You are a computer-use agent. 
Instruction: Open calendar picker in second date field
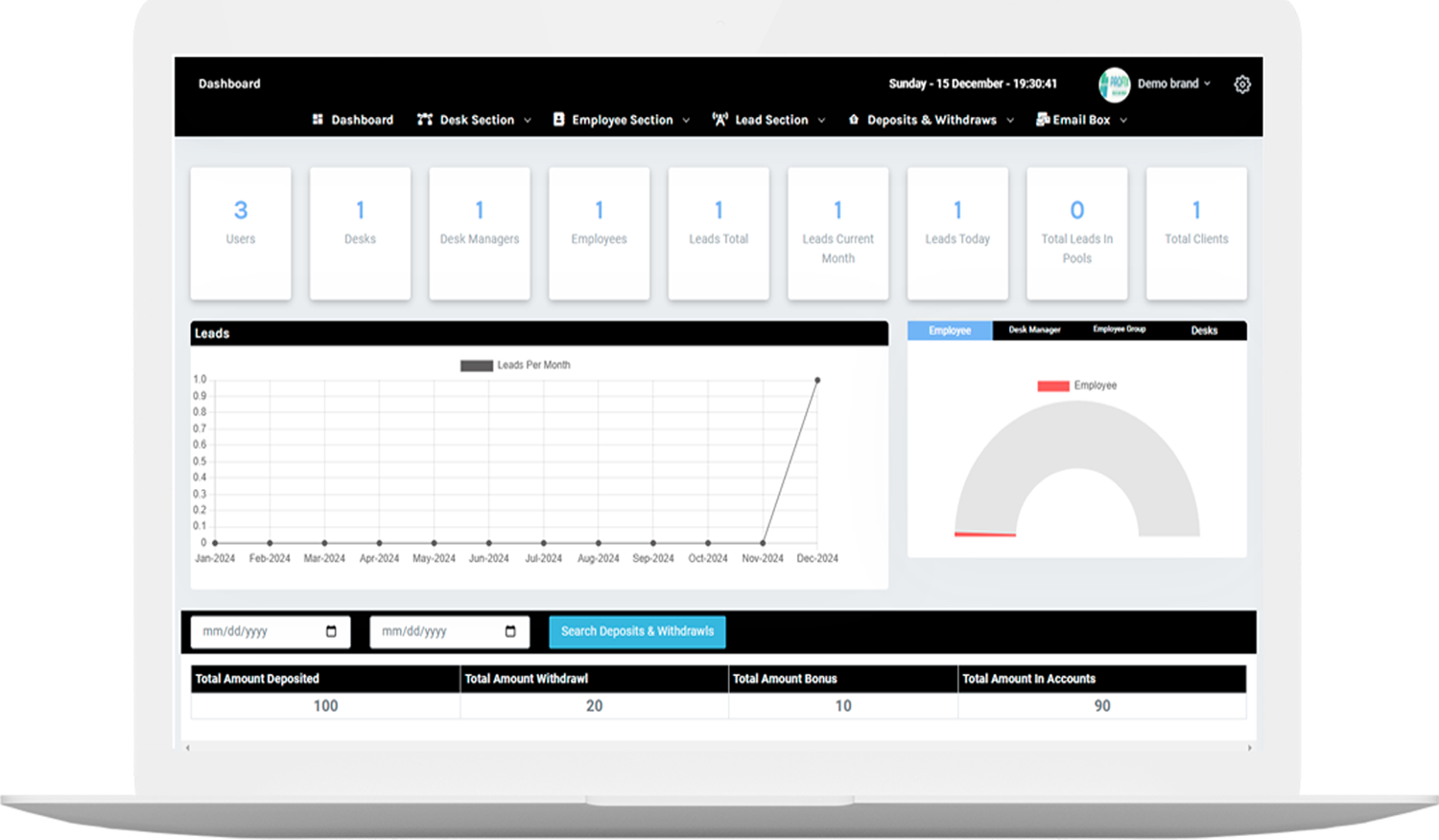tap(510, 631)
